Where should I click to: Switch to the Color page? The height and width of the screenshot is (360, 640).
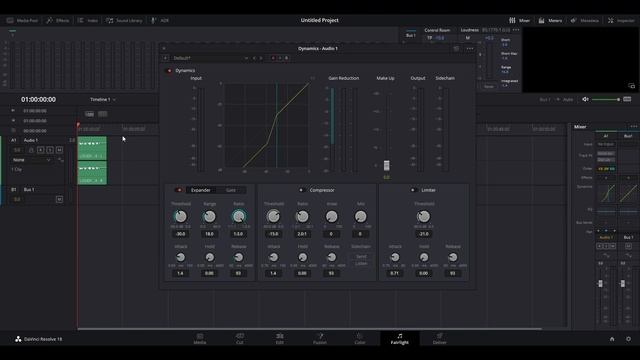[360, 338]
